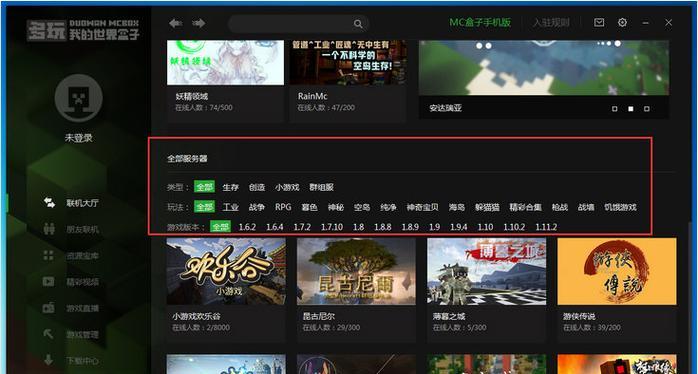This screenshot has height=374, width=698.
Task: Choose game version 1.9
Action: pyautogui.click(x=434, y=227)
